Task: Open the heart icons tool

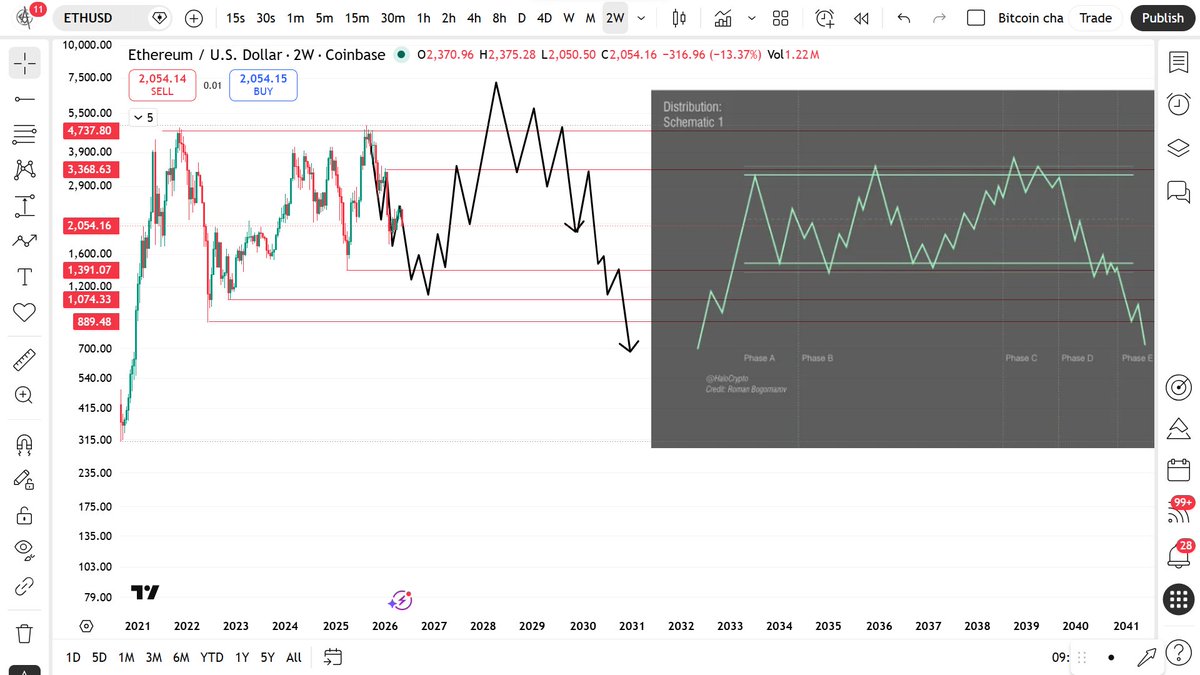Action: [x=25, y=312]
